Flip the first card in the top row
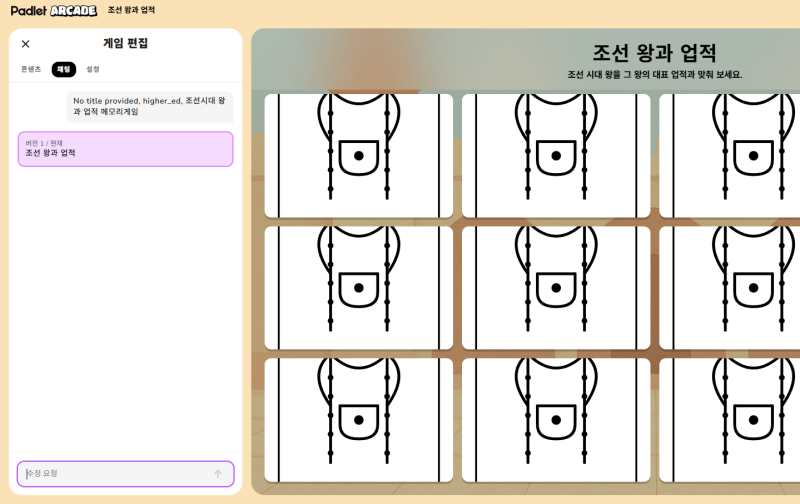 [359, 156]
